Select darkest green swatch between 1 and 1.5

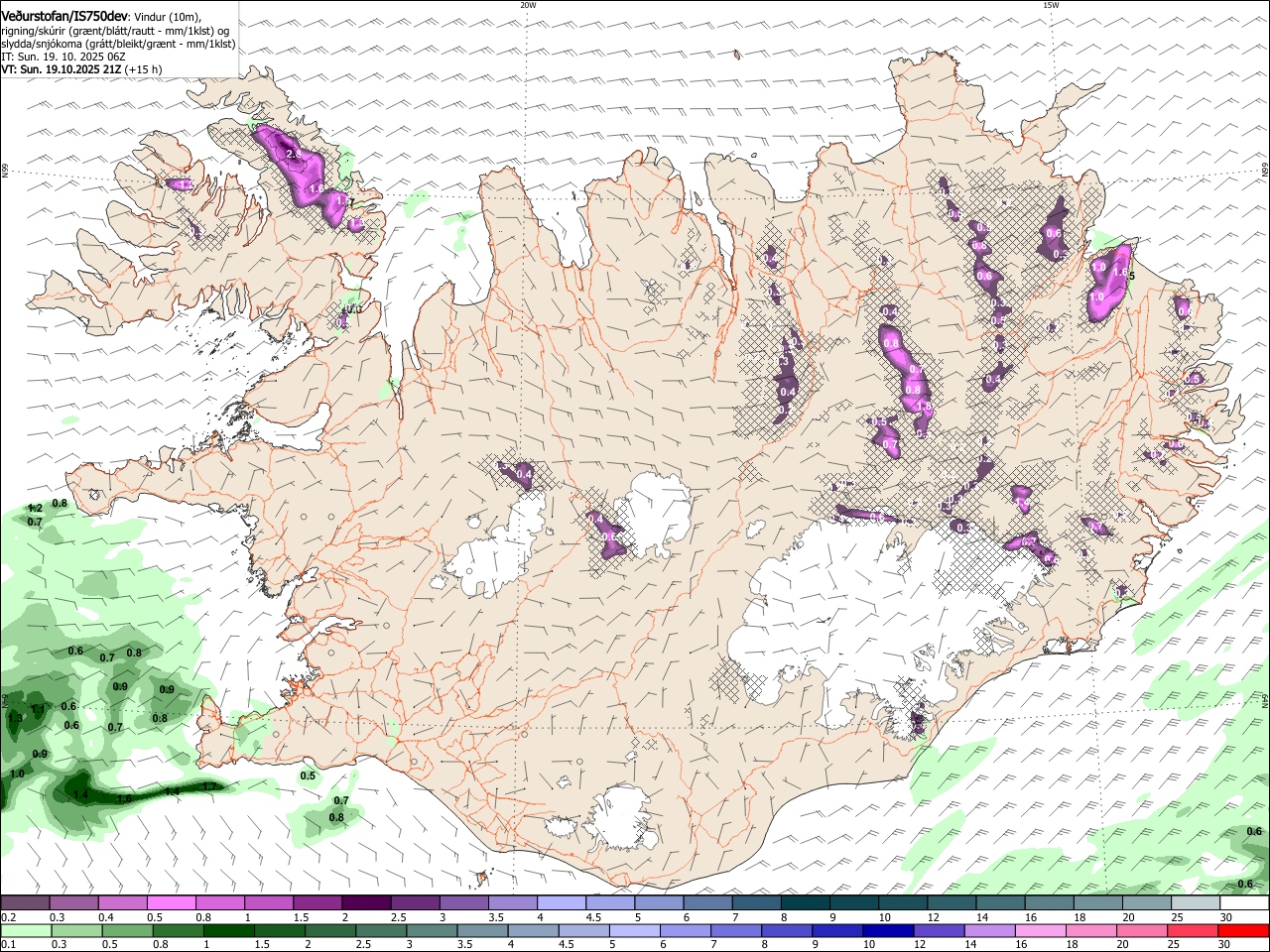pyautogui.click(x=228, y=930)
